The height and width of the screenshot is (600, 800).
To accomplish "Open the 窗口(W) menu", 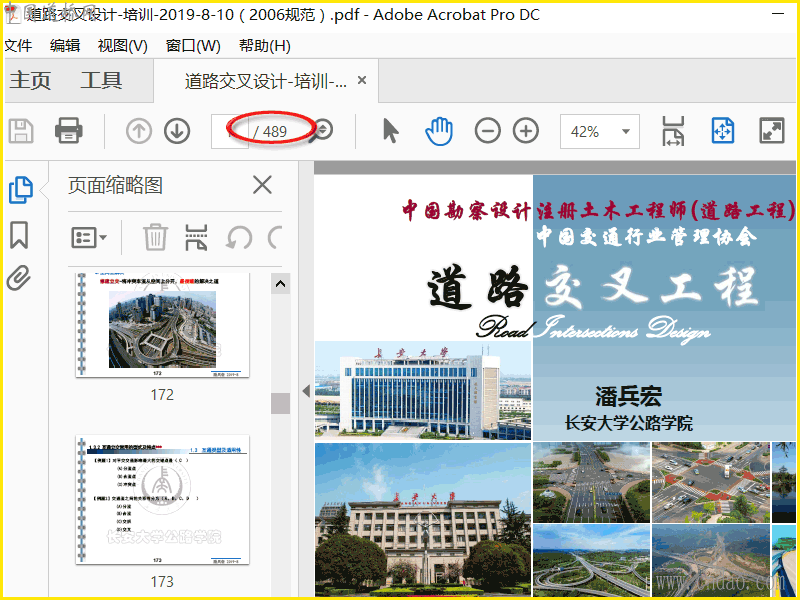I will (x=193, y=46).
